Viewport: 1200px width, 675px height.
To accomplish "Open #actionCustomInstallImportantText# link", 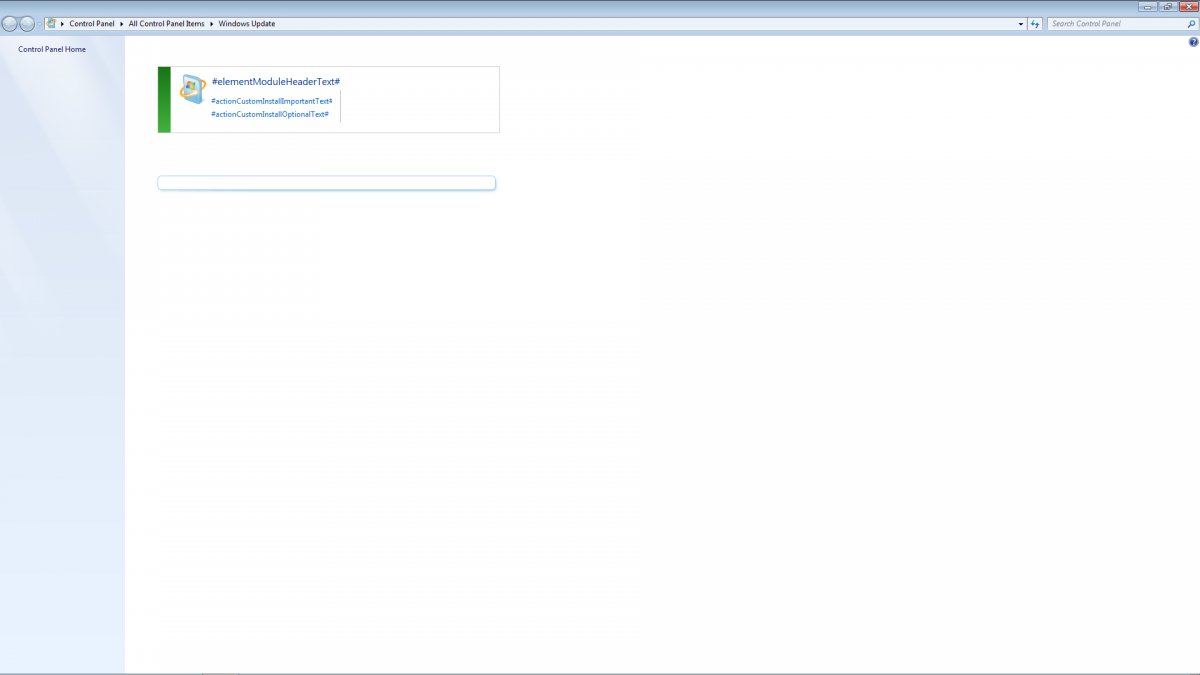I will [271, 101].
